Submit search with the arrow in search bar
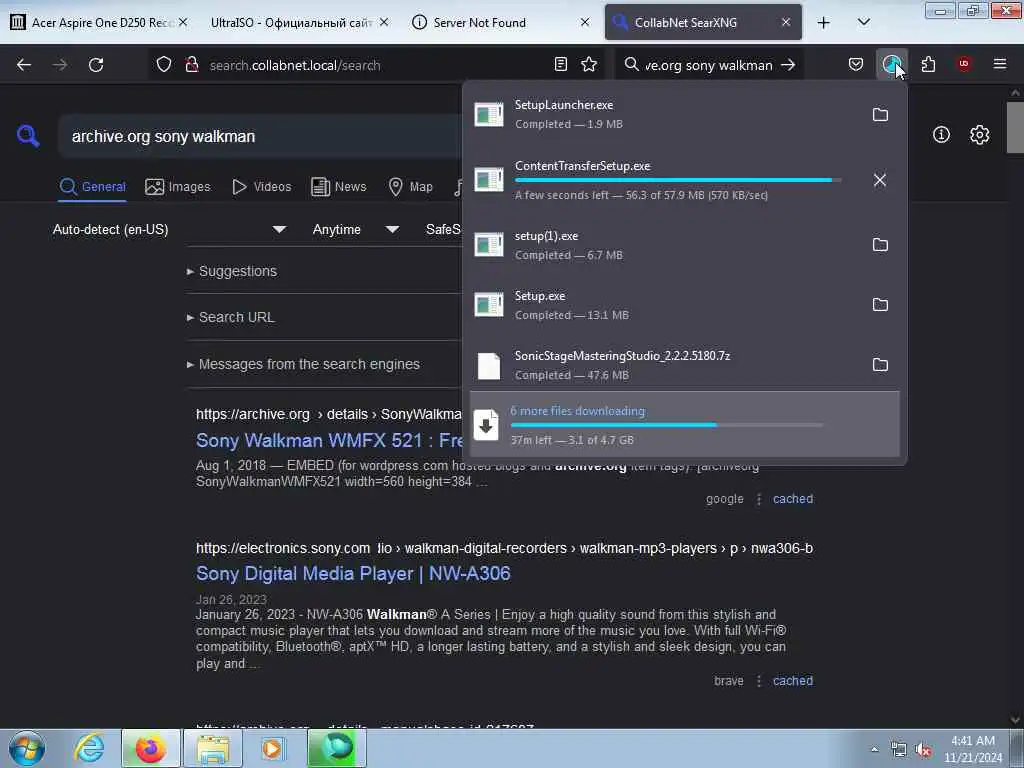The height and width of the screenshot is (768, 1024). click(788, 65)
